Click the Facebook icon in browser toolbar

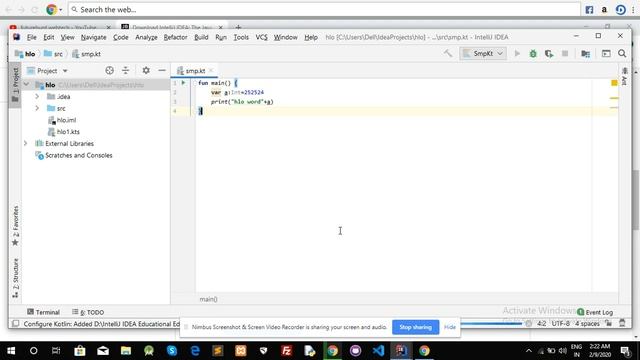pyautogui.click(x=589, y=10)
